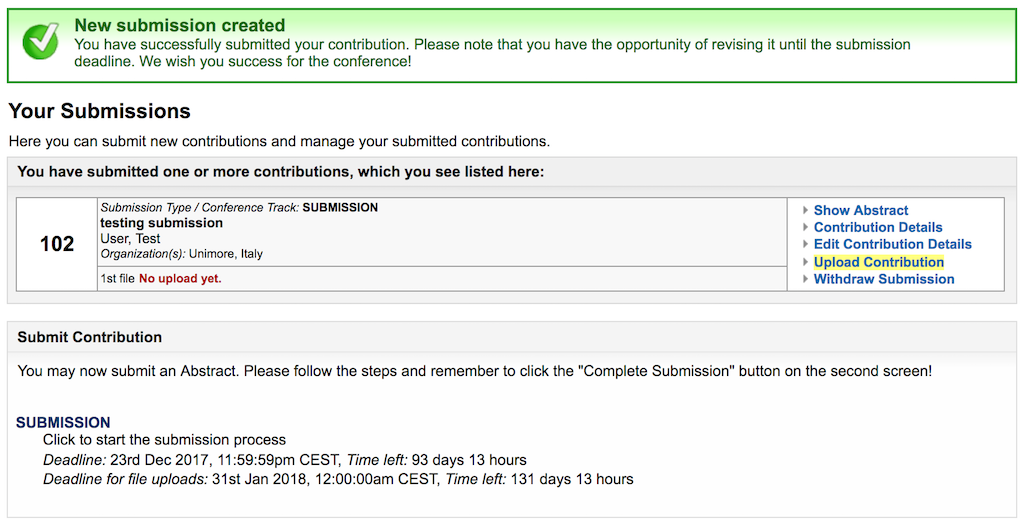Viewport: 1024px width, 527px height.
Task: Click the arrow bullet beside Upload Contribution
Action: [x=805, y=262]
